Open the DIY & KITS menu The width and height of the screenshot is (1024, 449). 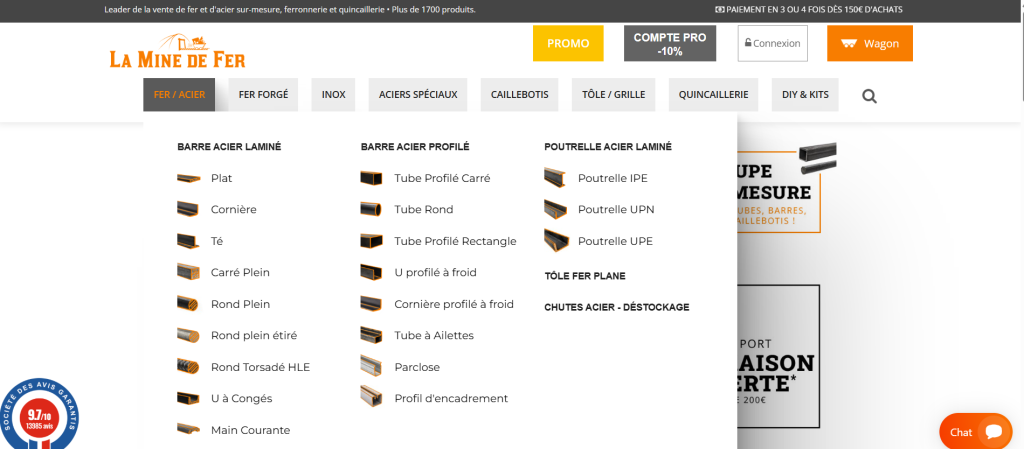coord(805,95)
